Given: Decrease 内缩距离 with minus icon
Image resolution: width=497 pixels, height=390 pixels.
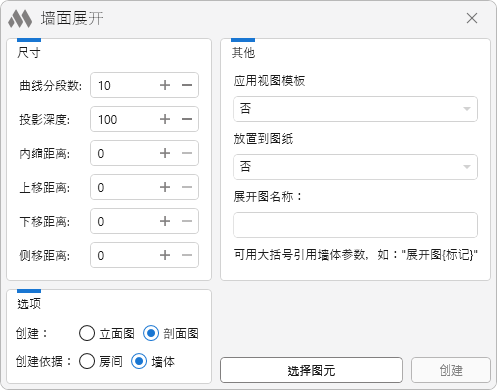Looking at the screenshot, I should (x=187, y=153).
